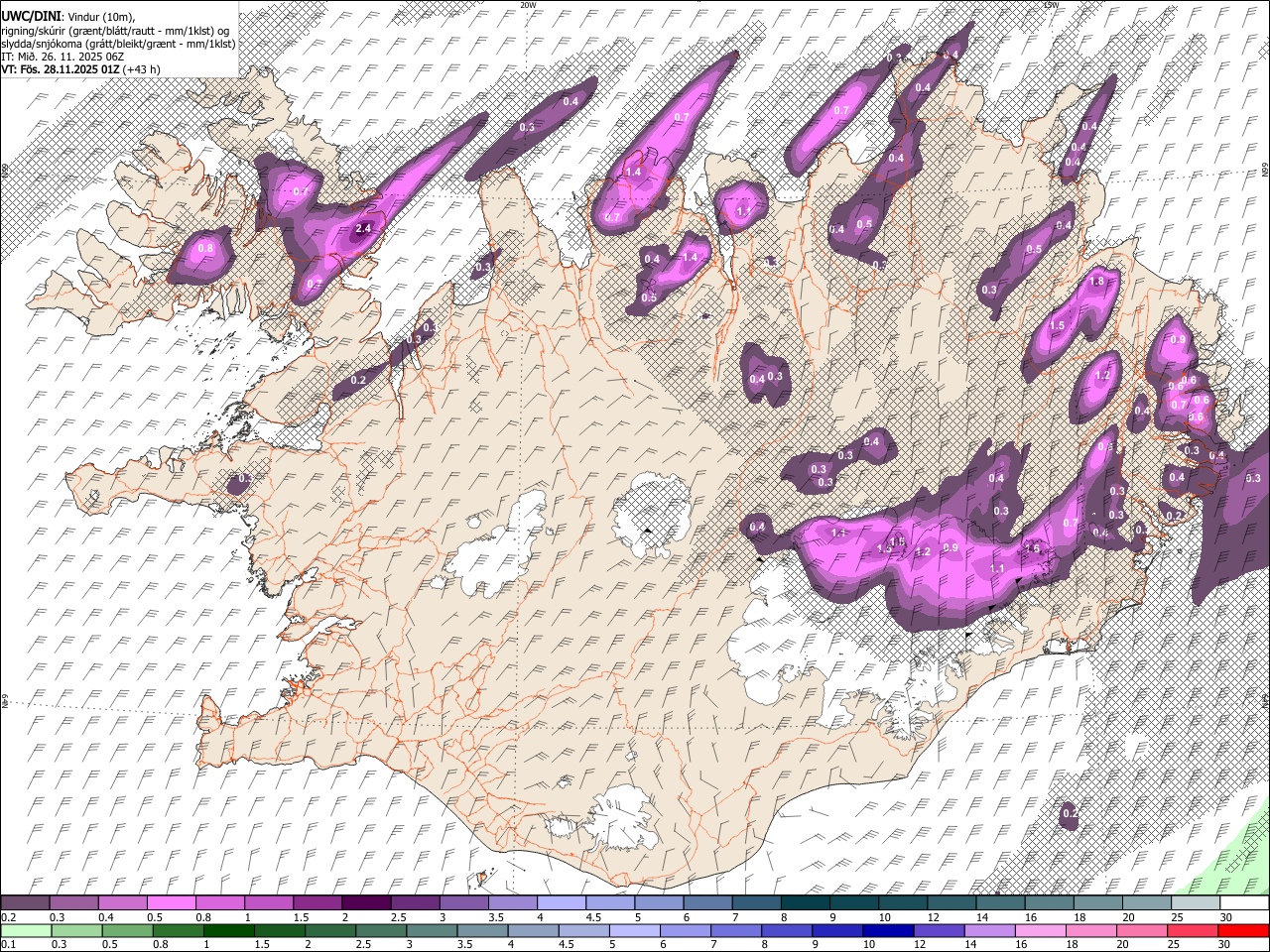Select top legend swatch between 0.2 and 0.3
Viewport: 1270px width, 952px height.
pyautogui.click(x=25, y=903)
